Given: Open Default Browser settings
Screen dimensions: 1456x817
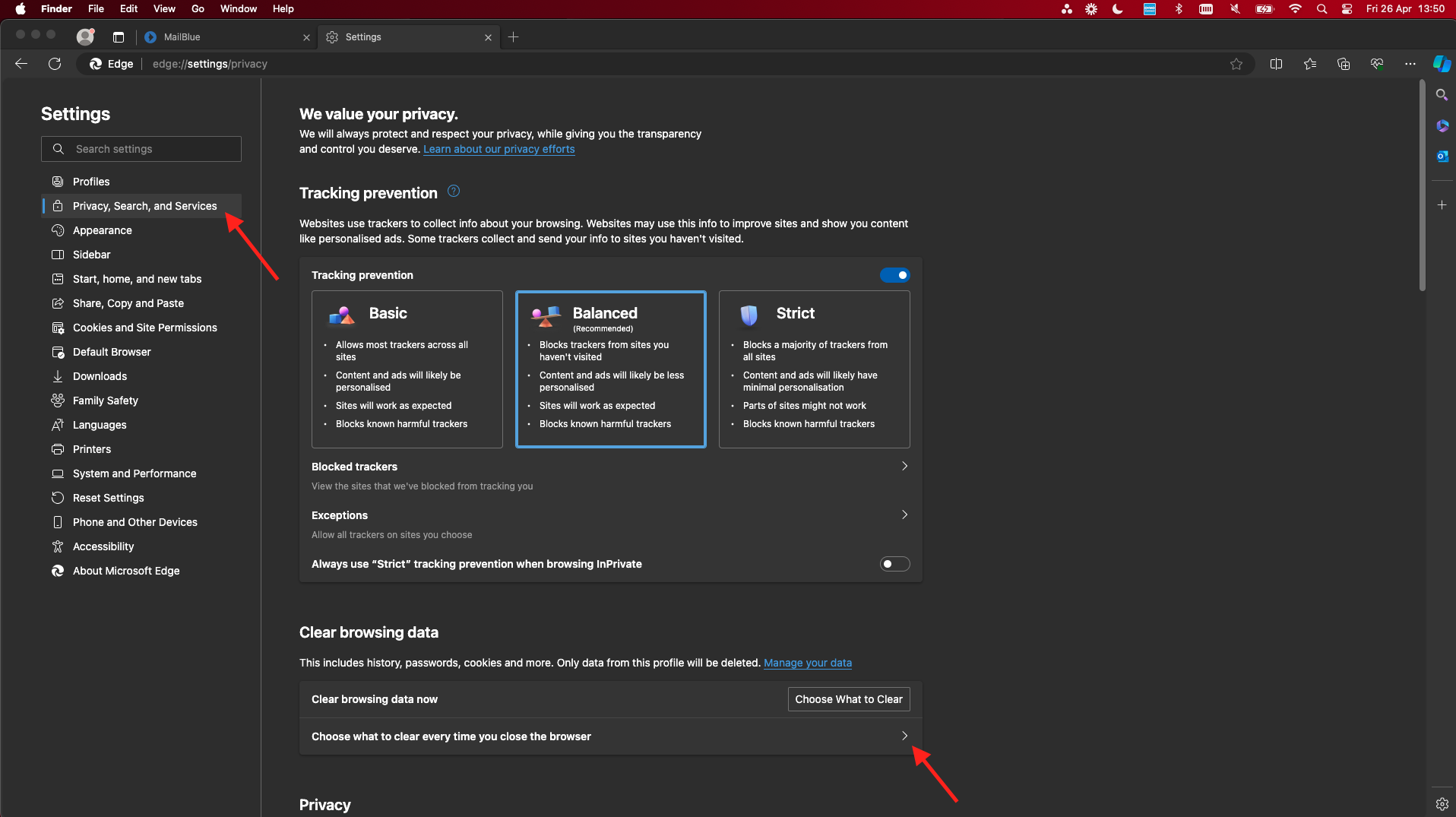Looking at the screenshot, I should tap(141, 352).
